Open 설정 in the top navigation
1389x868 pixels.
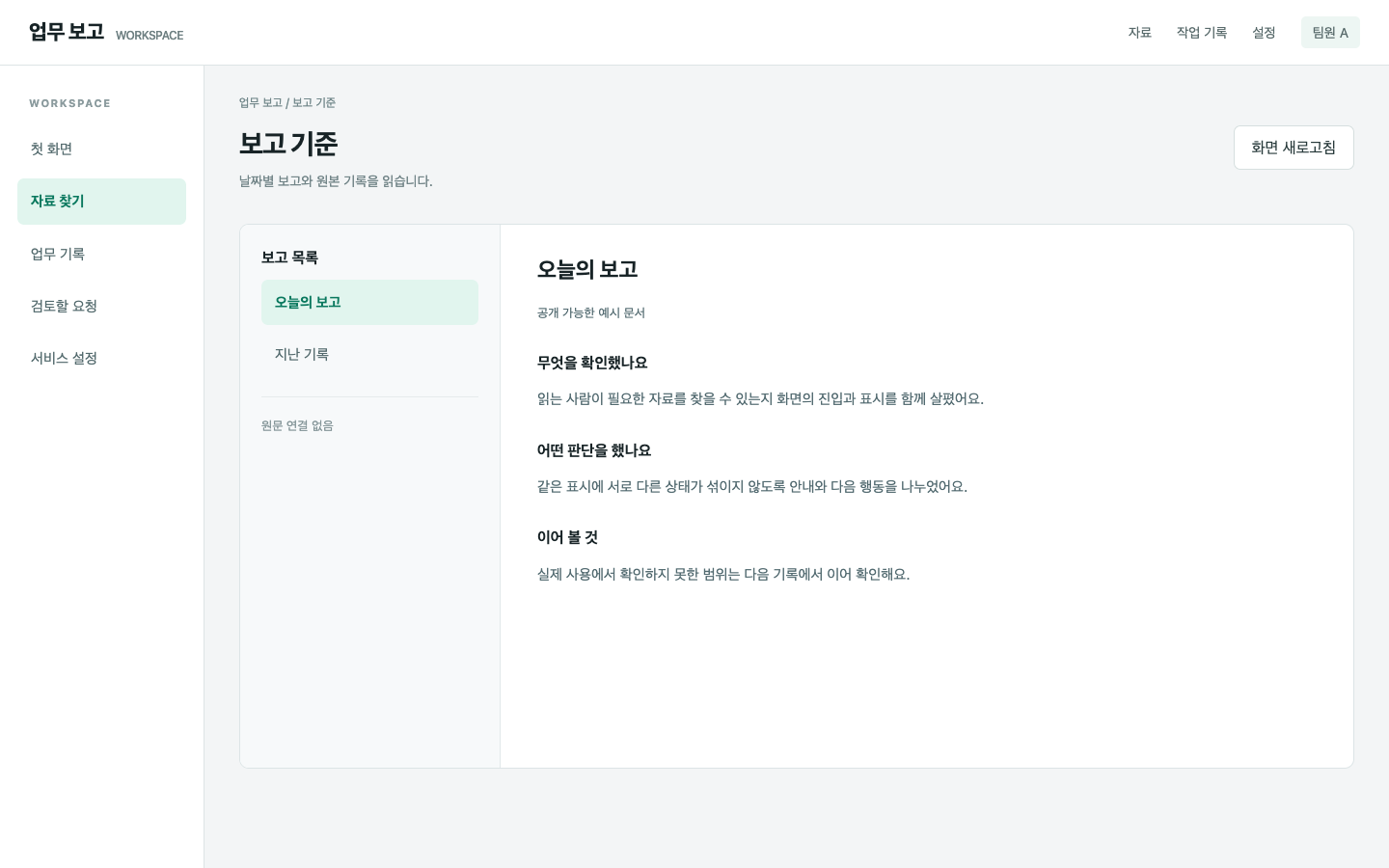[x=1264, y=33]
